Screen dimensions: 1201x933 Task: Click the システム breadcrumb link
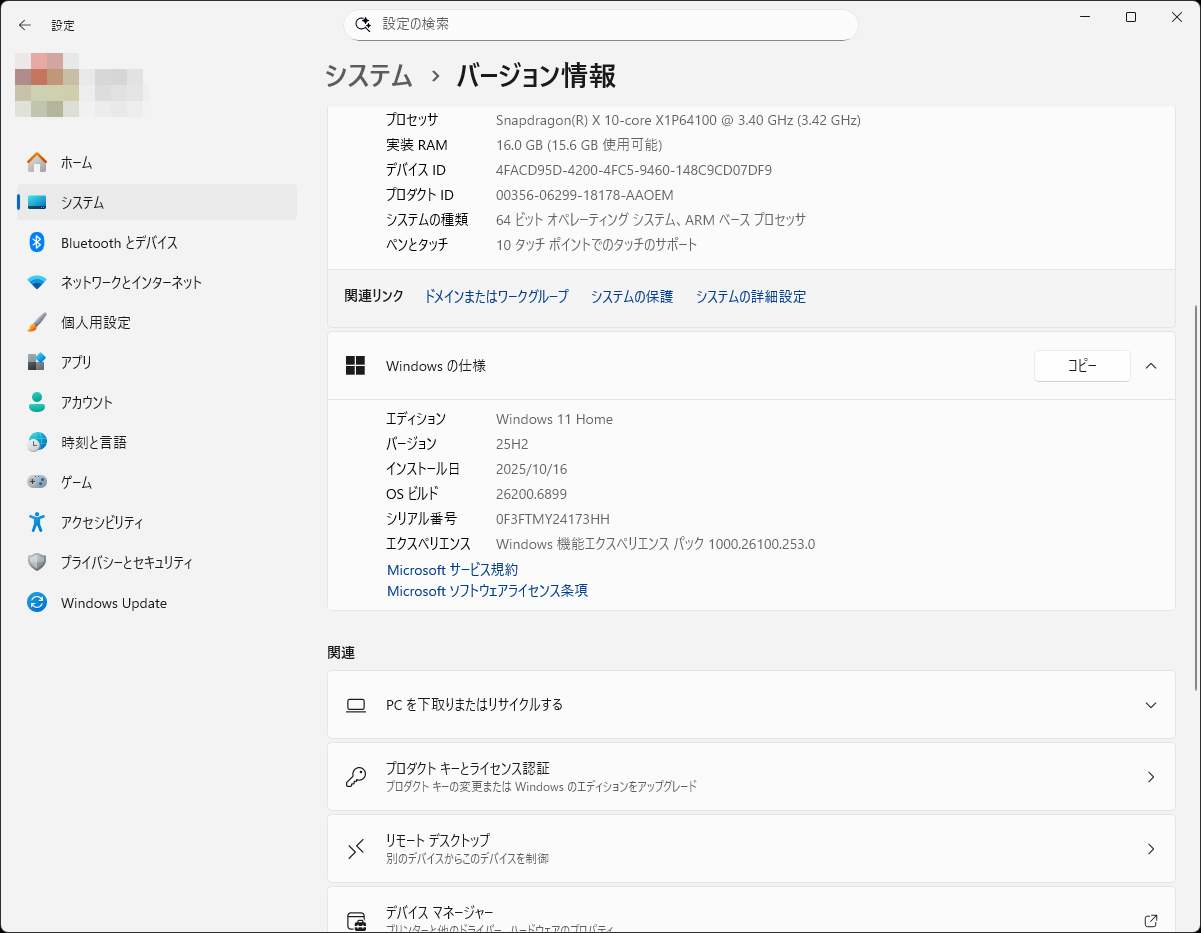(x=368, y=76)
